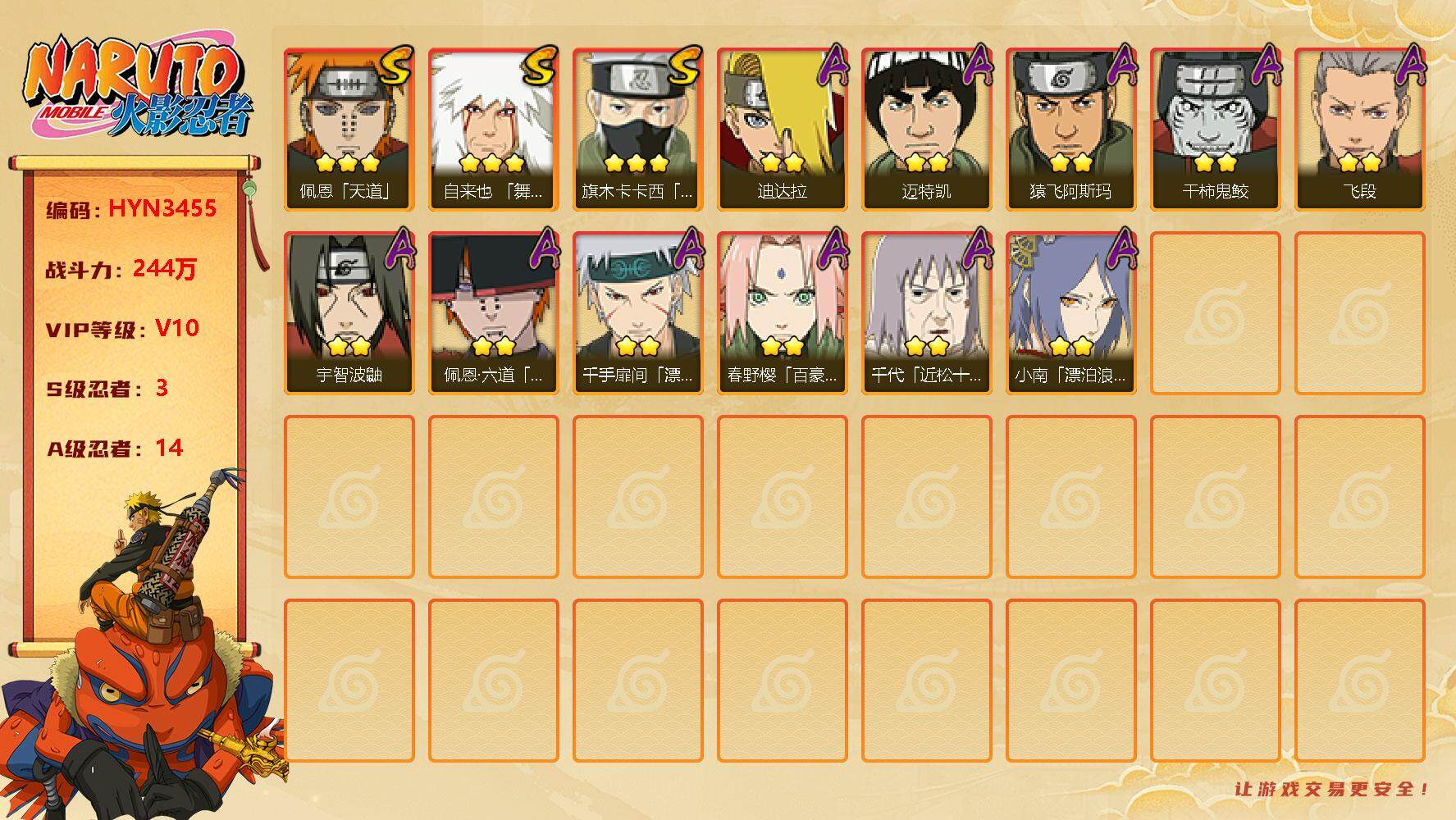Click the 千代 elder ninja card
Image resolution: width=1456 pixels, height=820 pixels.
(x=926, y=313)
